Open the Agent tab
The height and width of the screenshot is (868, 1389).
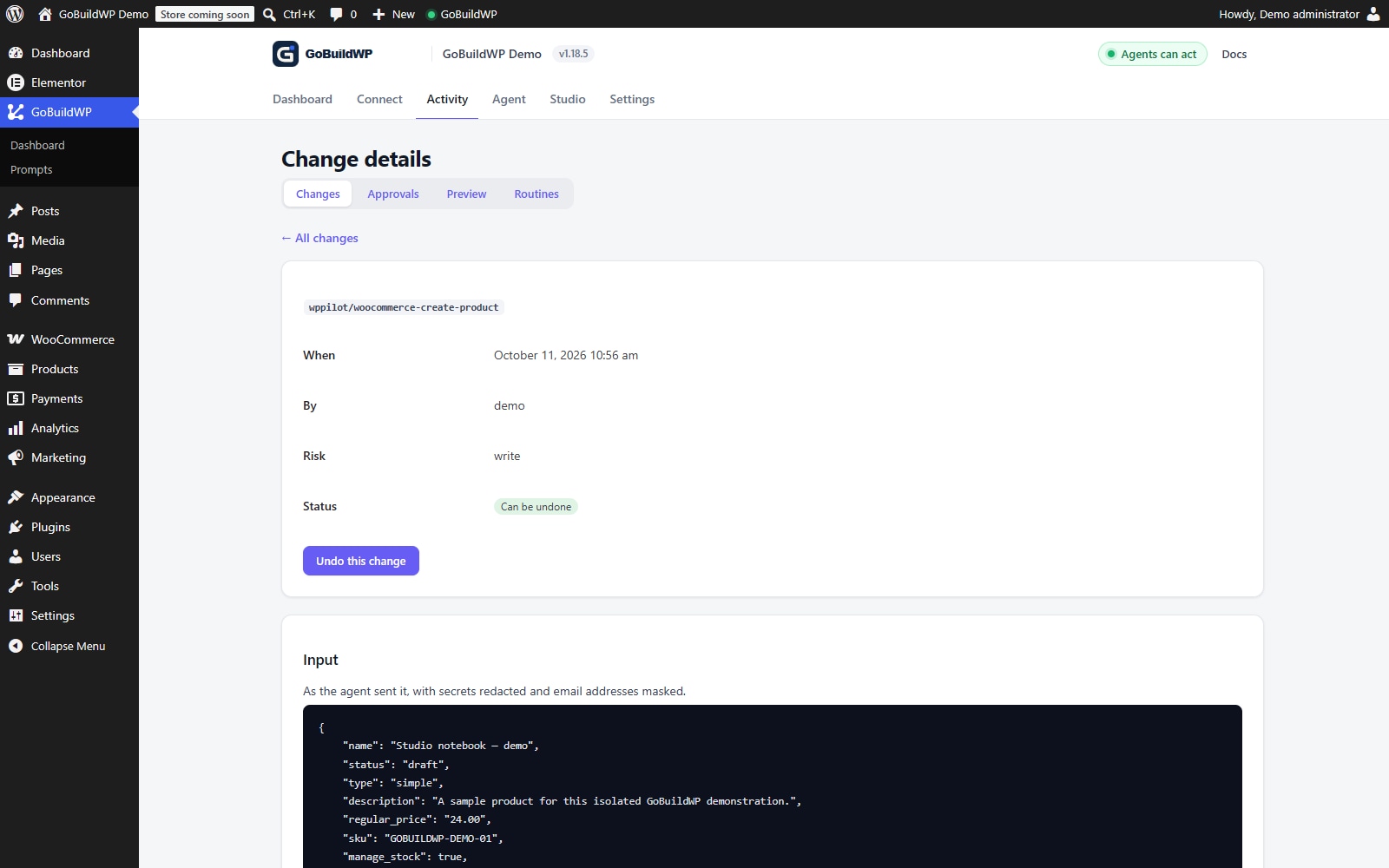point(509,99)
